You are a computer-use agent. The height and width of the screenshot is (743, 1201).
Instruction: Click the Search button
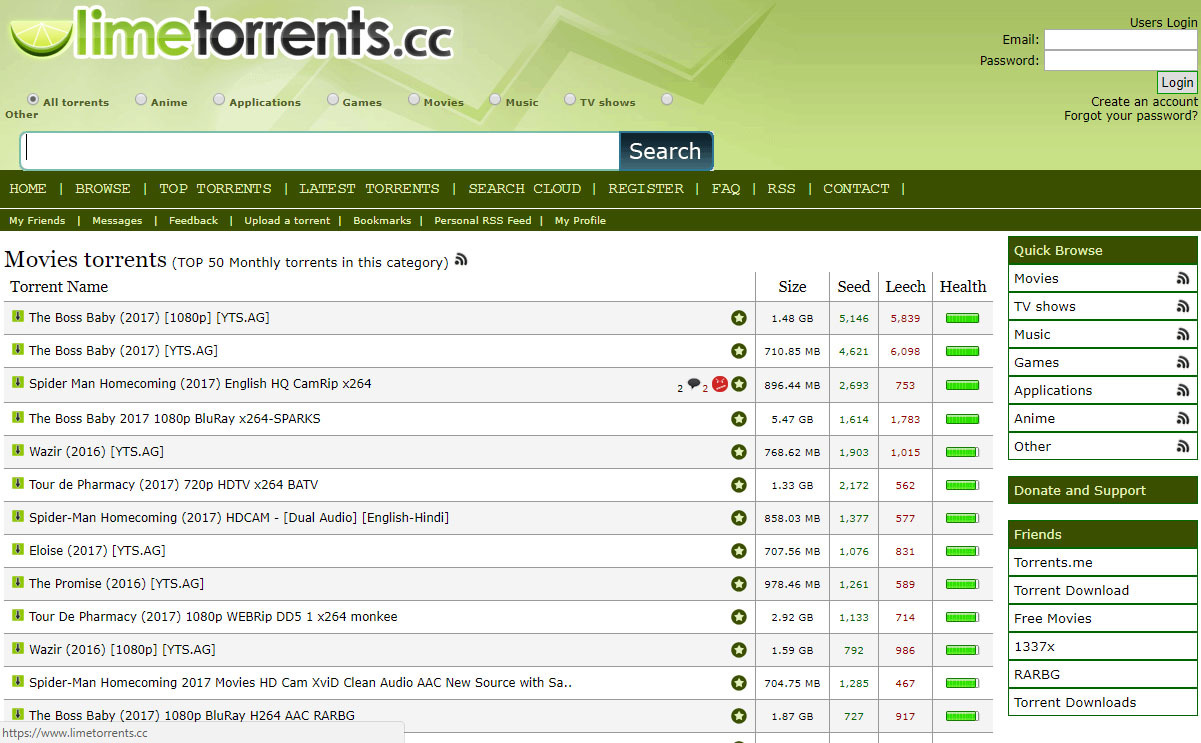pyautogui.click(x=666, y=151)
